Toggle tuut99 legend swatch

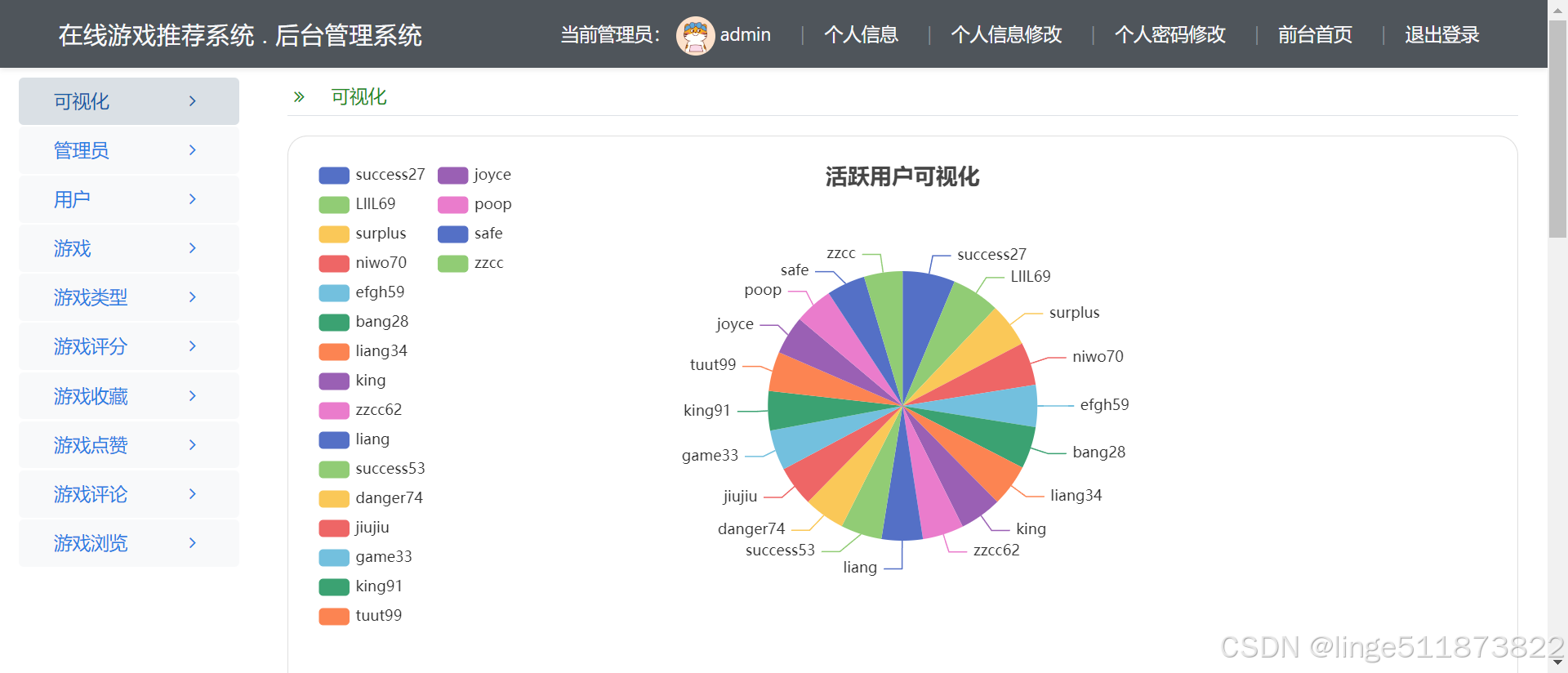click(x=334, y=616)
